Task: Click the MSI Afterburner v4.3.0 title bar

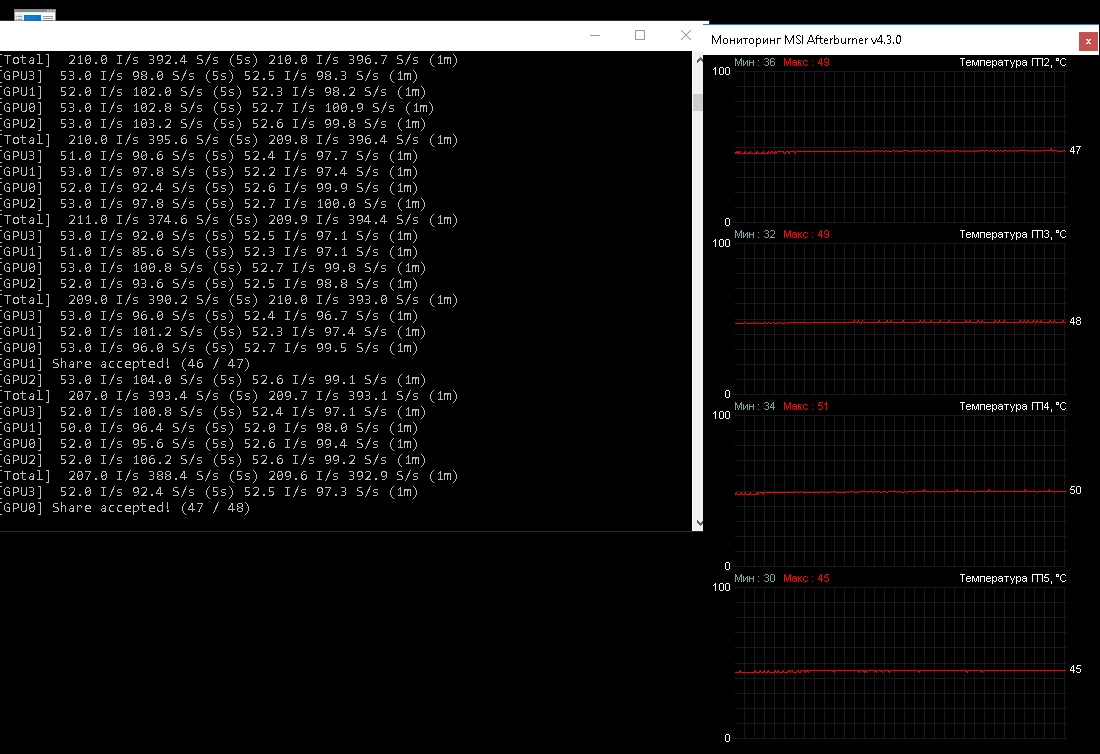Action: coord(850,40)
